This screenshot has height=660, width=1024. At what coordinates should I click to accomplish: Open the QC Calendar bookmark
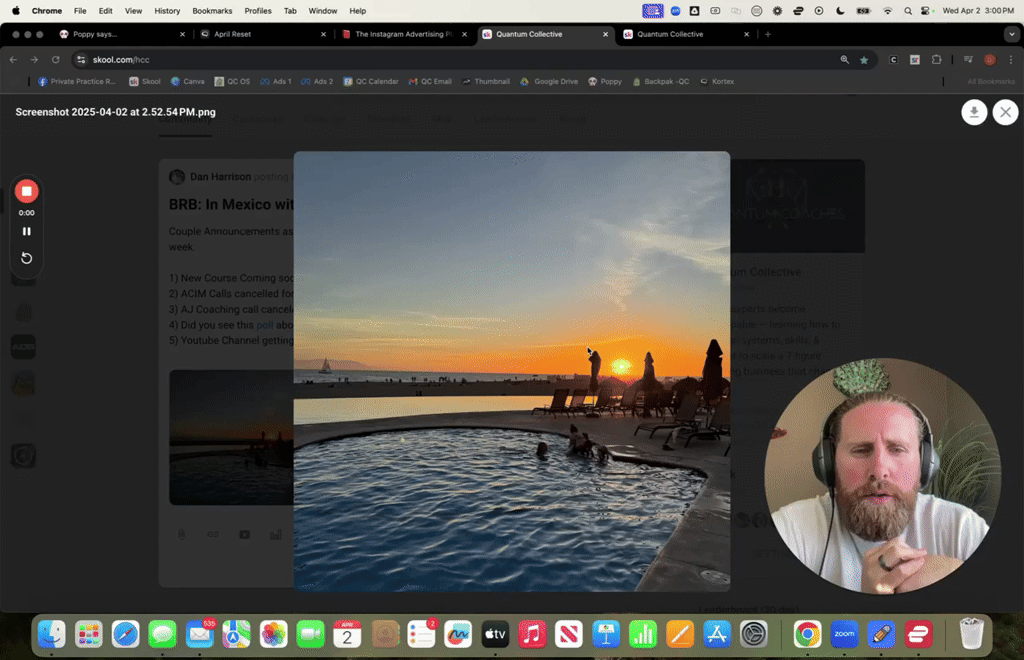pos(371,82)
